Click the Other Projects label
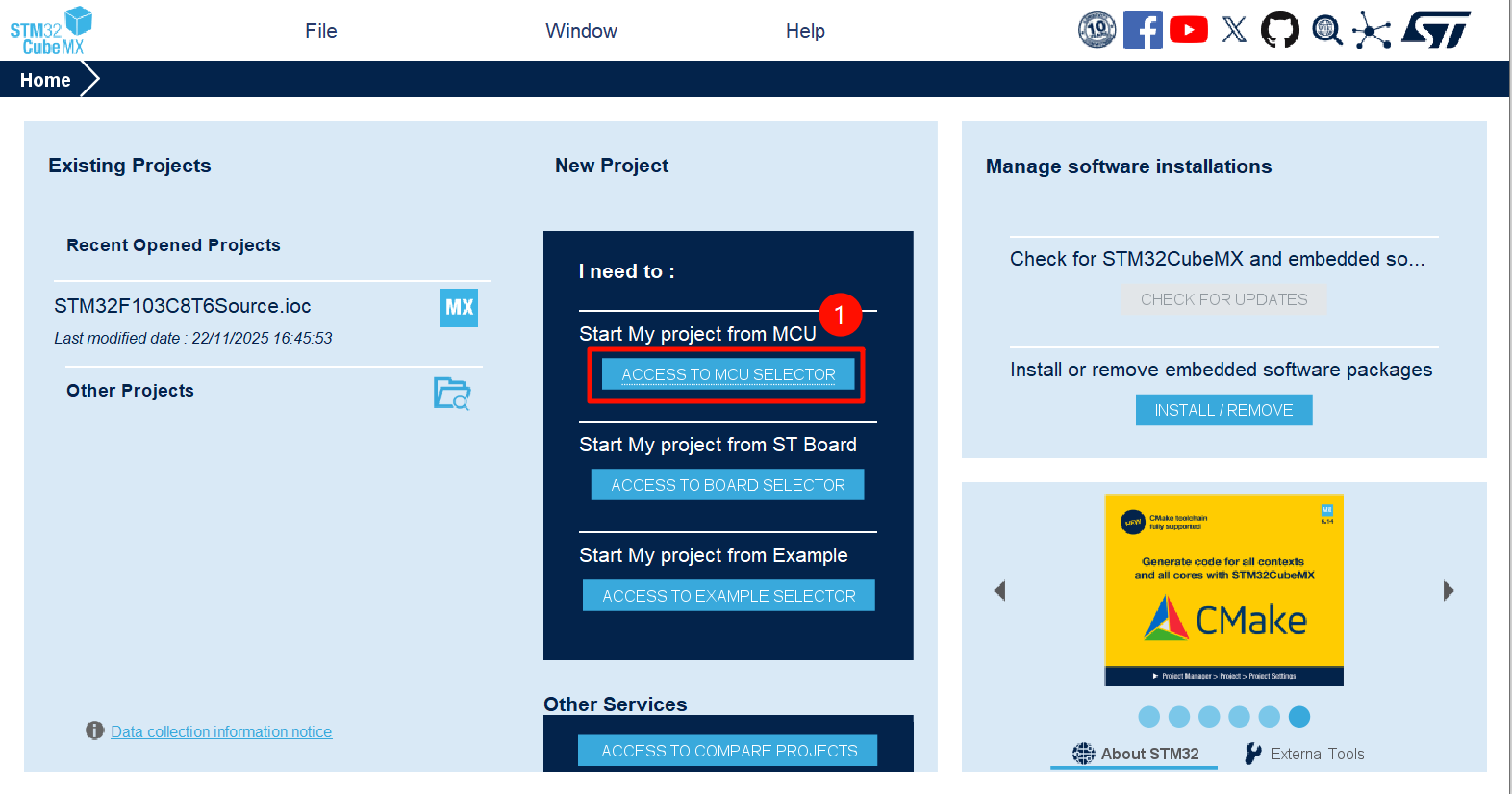The width and height of the screenshot is (1512, 794). [130, 391]
